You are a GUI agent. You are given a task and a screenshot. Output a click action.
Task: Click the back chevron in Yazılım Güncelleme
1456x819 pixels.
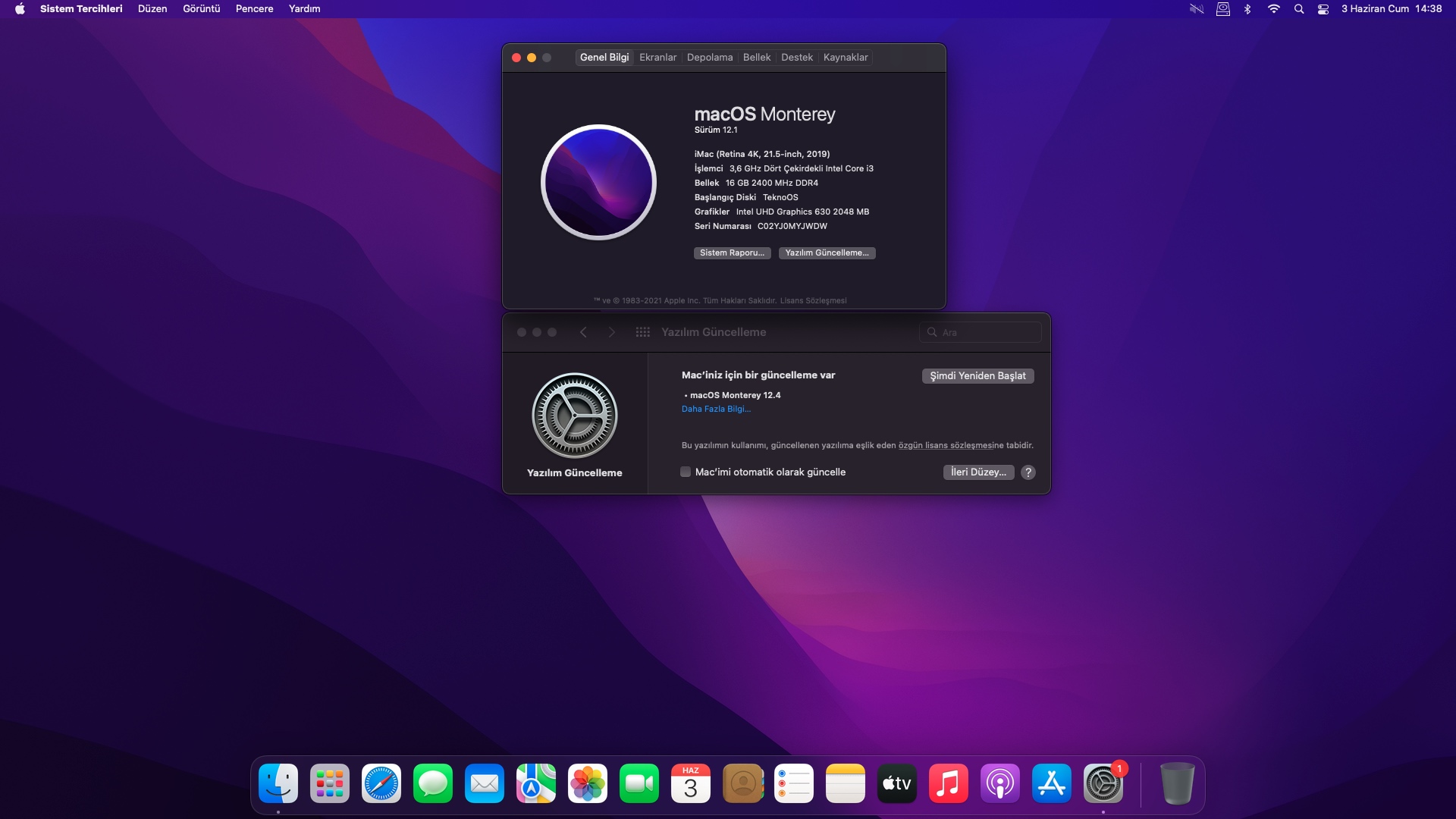pyautogui.click(x=583, y=332)
